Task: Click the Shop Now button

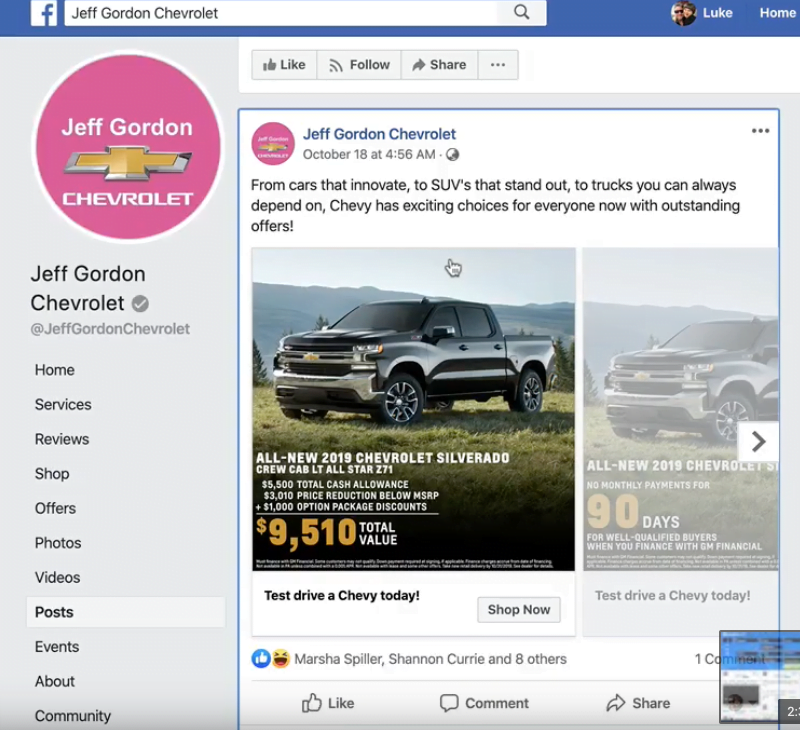Action: point(518,609)
